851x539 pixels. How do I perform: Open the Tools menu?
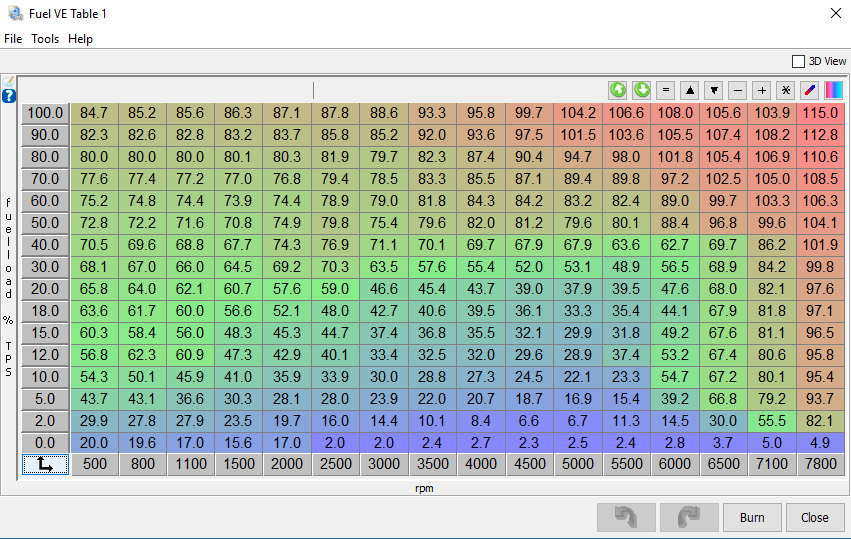pyautogui.click(x=45, y=39)
